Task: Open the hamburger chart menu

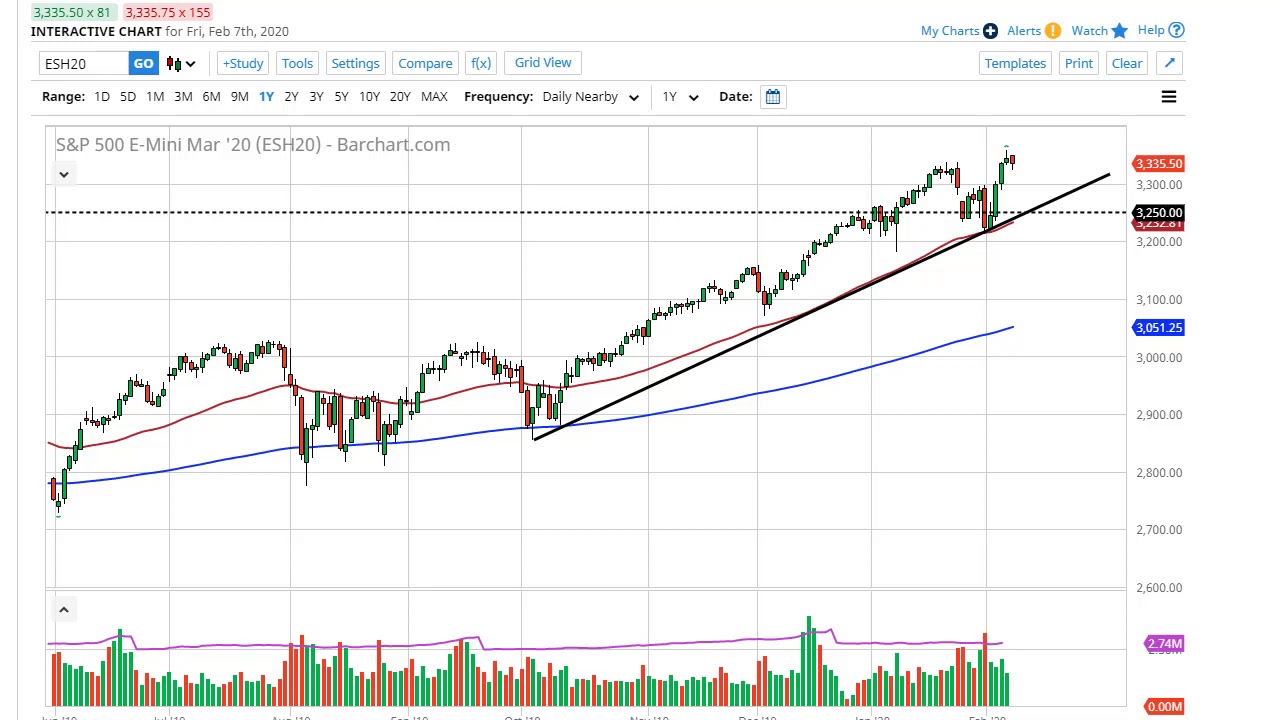Action: [x=1168, y=97]
